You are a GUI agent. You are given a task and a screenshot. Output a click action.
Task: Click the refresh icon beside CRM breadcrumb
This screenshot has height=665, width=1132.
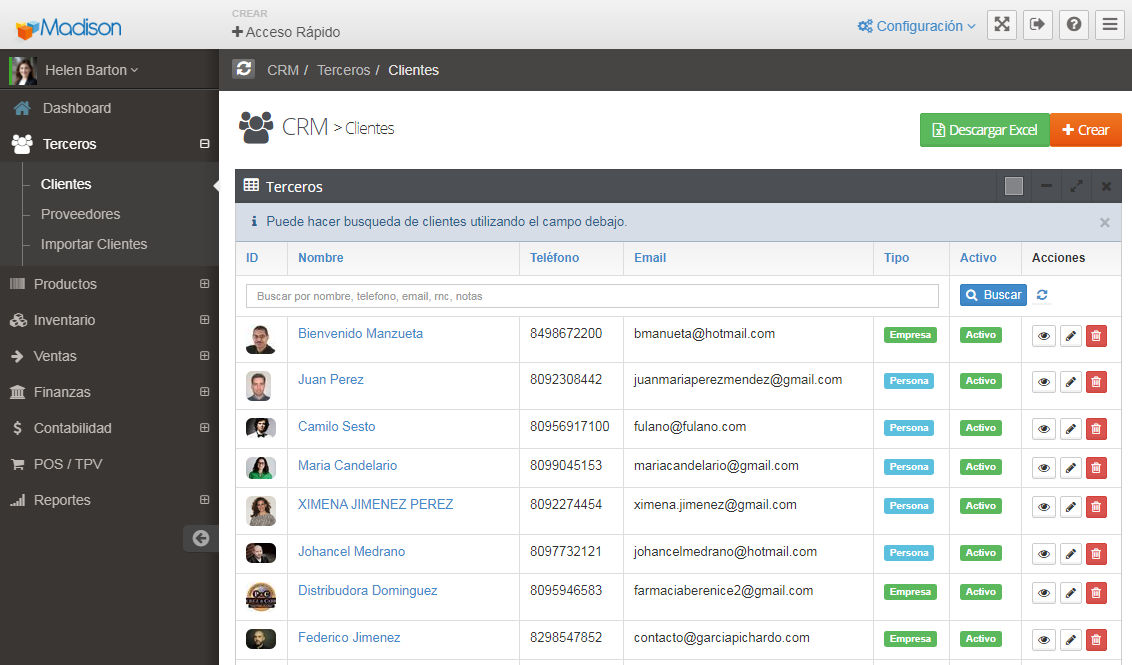click(x=243, y=69)
